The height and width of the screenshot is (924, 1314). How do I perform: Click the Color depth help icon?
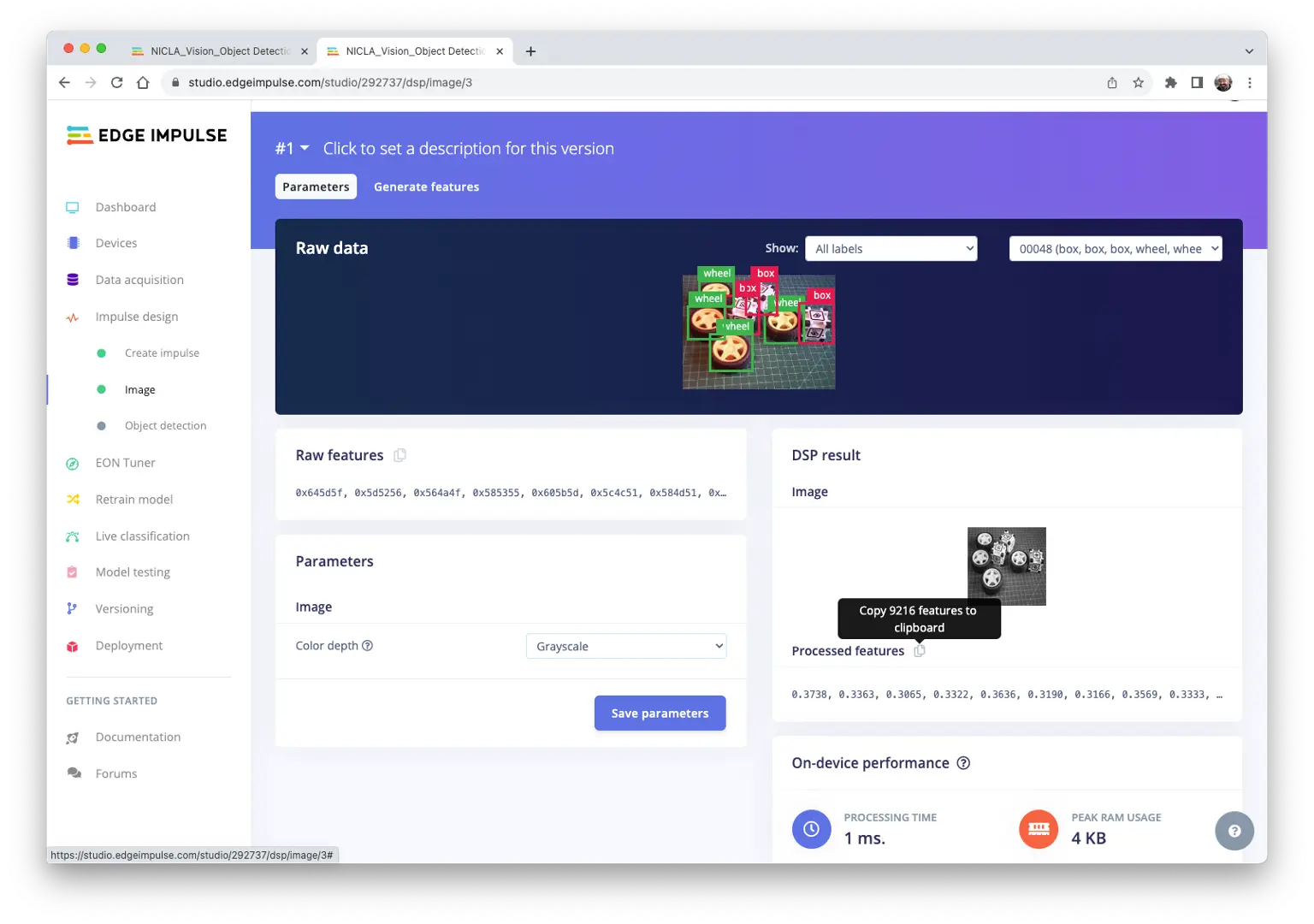click(x=368, y=646)
